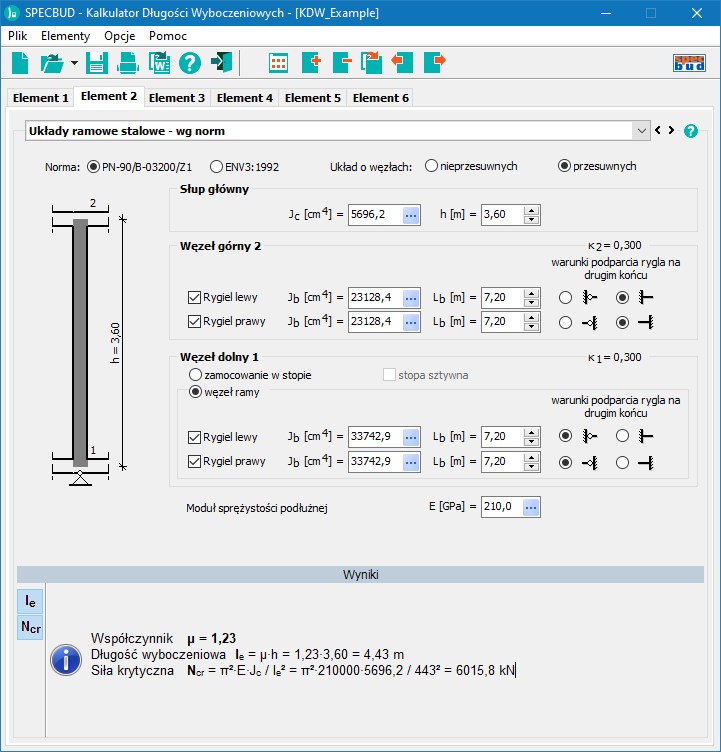Screen dimensions: 721x752
Task: Click the save diskette icon
Action: pos(97,63)
